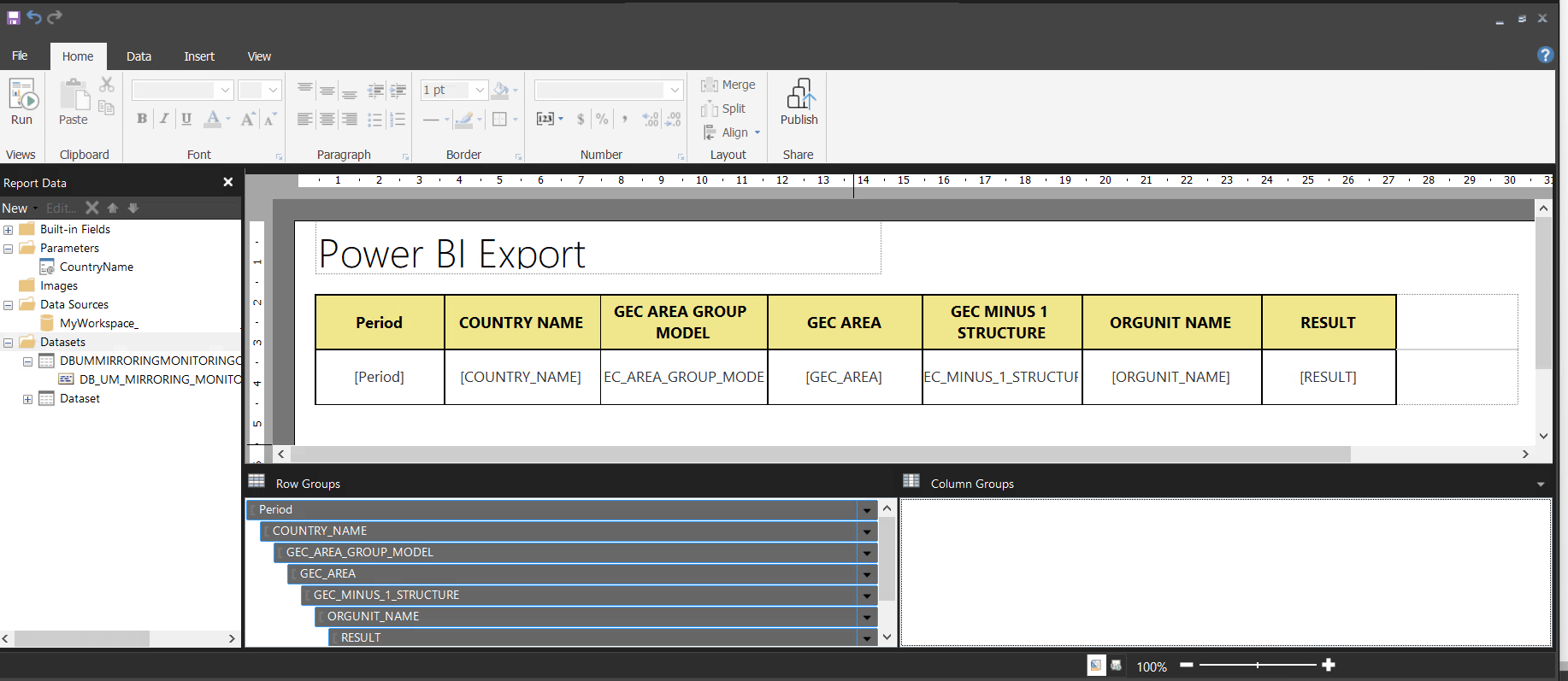Copy the selected item

tap(106, 108)
